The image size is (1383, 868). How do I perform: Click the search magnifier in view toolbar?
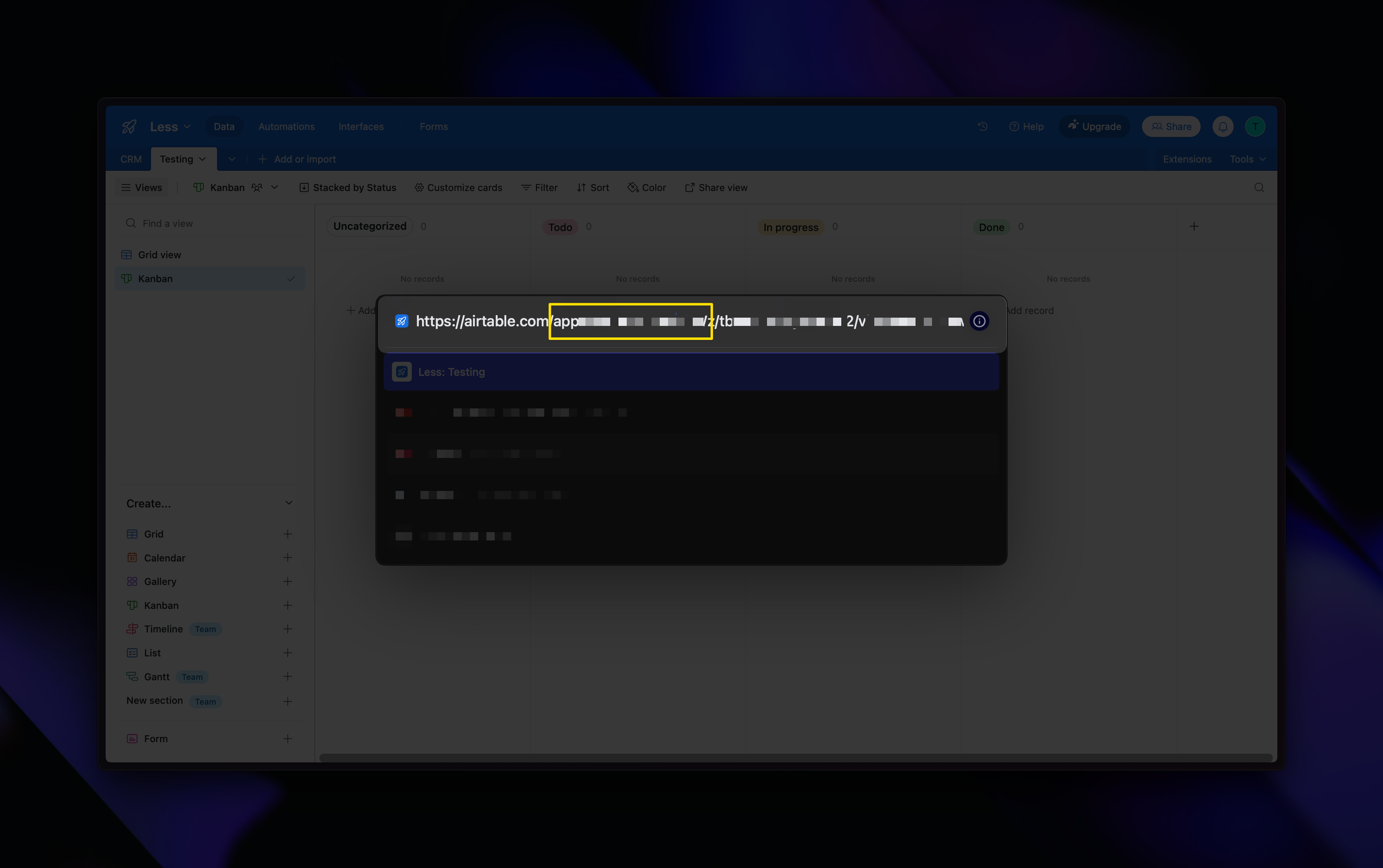[x=1258, y=188]
